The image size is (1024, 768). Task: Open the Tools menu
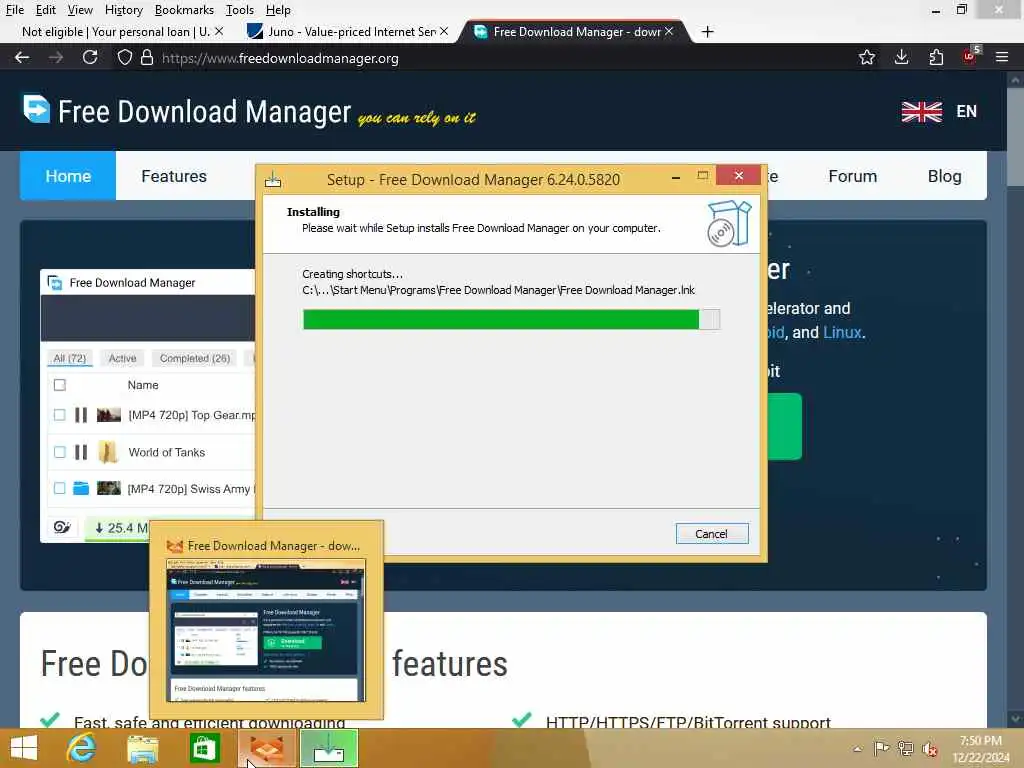[x=240, y=10]
